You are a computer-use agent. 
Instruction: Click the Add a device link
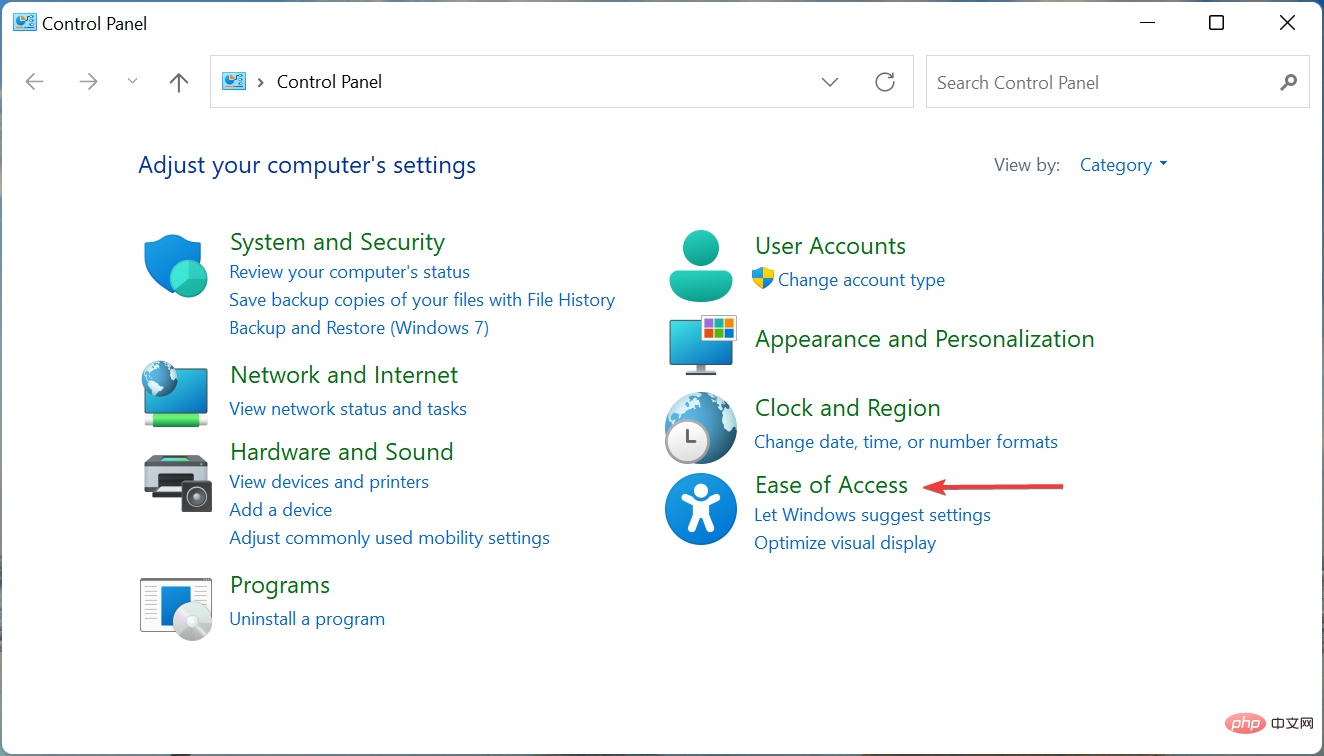tap(281, 510)
